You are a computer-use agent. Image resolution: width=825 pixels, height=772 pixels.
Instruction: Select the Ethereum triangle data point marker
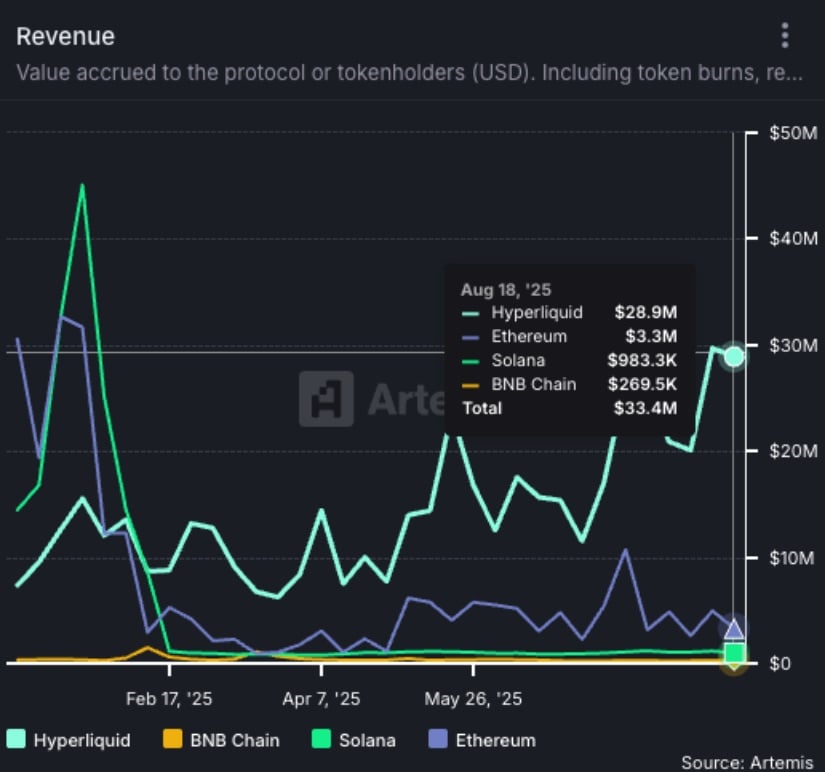pos(733,628)
